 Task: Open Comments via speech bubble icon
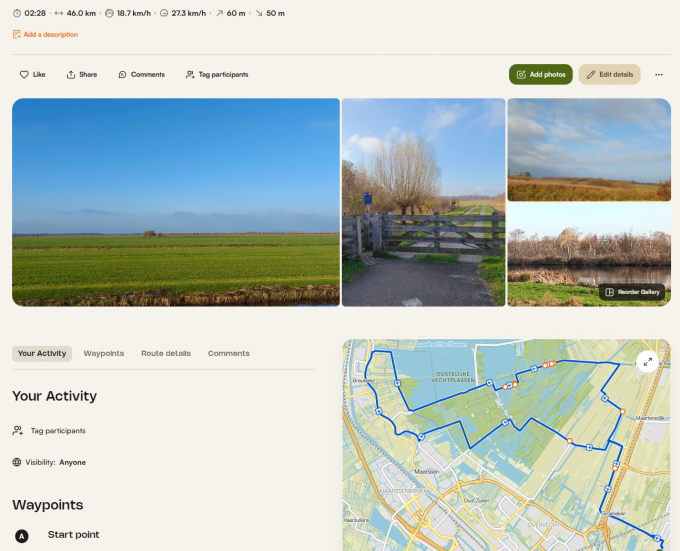(122, 75)
